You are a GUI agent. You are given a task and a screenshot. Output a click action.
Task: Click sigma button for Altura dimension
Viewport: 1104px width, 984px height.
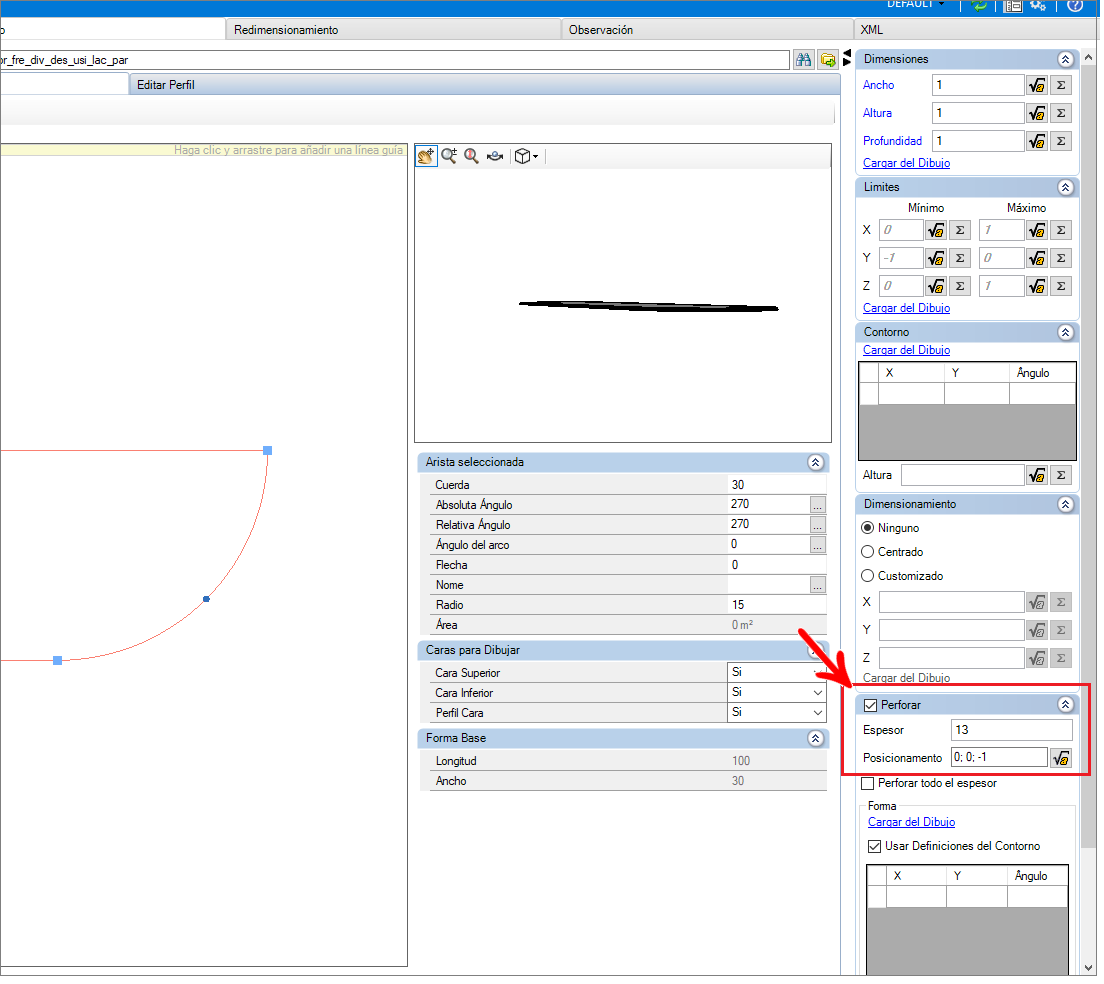click(1063, 113)
